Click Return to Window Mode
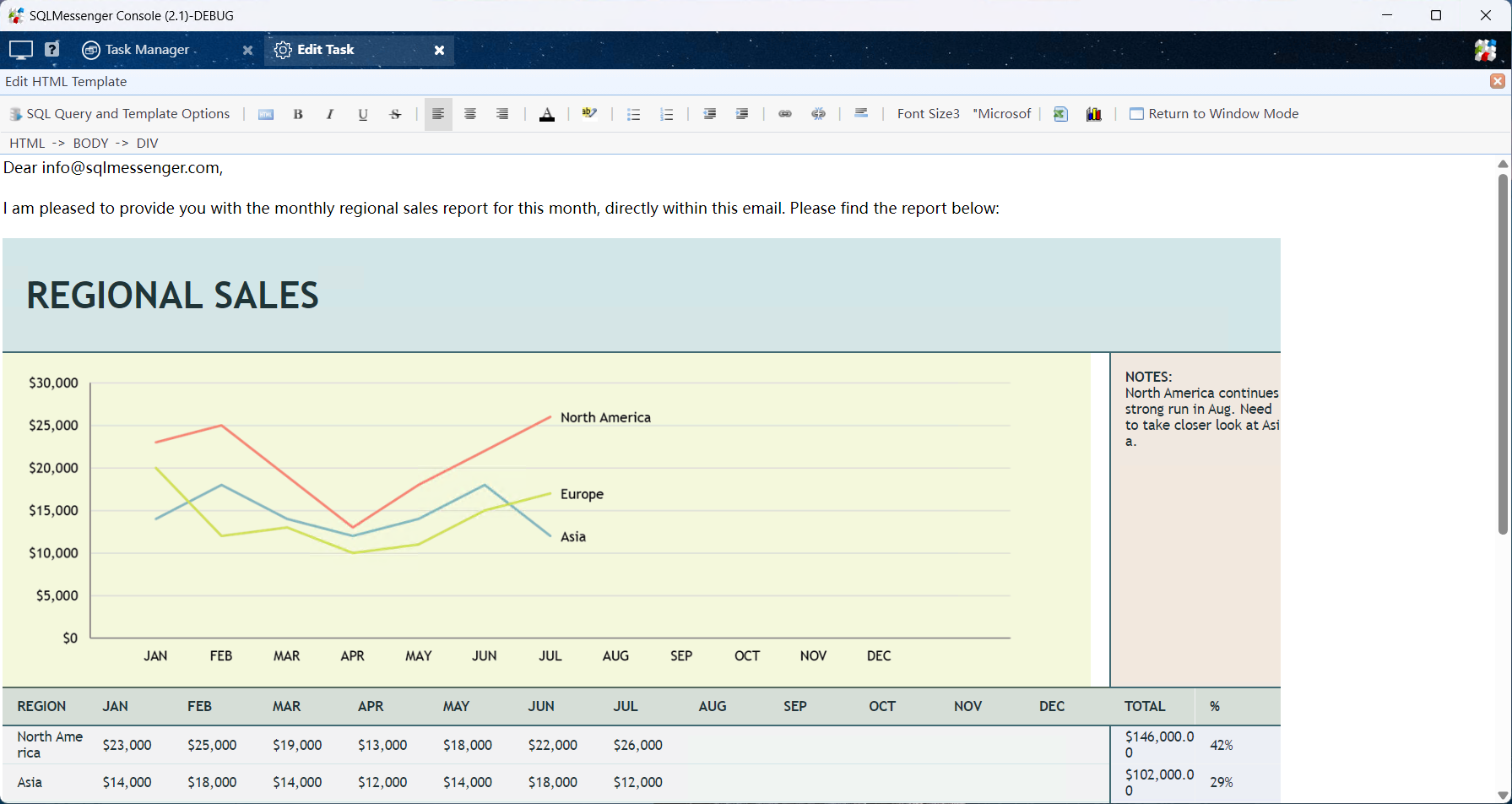1512x804 pixels. [x=1214, y=114]
